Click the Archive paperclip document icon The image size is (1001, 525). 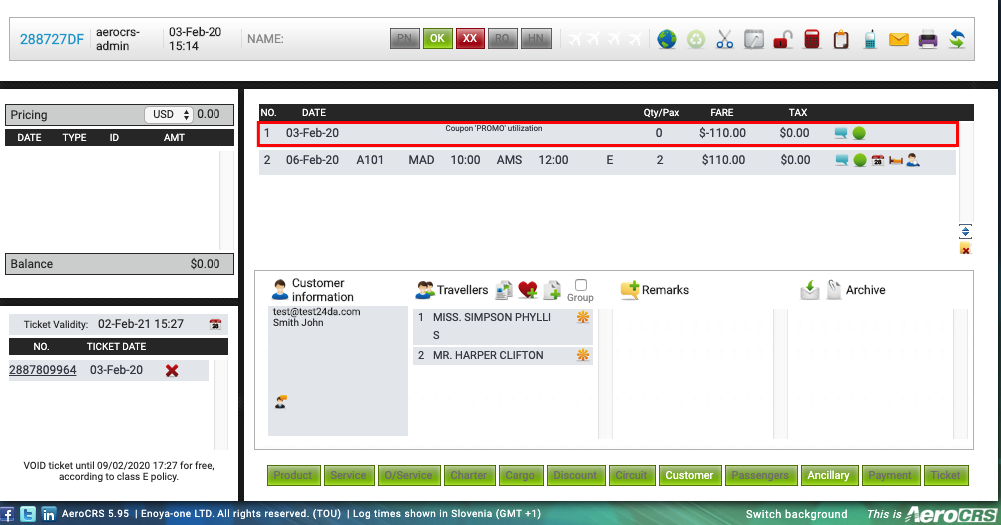coord(834,290)
